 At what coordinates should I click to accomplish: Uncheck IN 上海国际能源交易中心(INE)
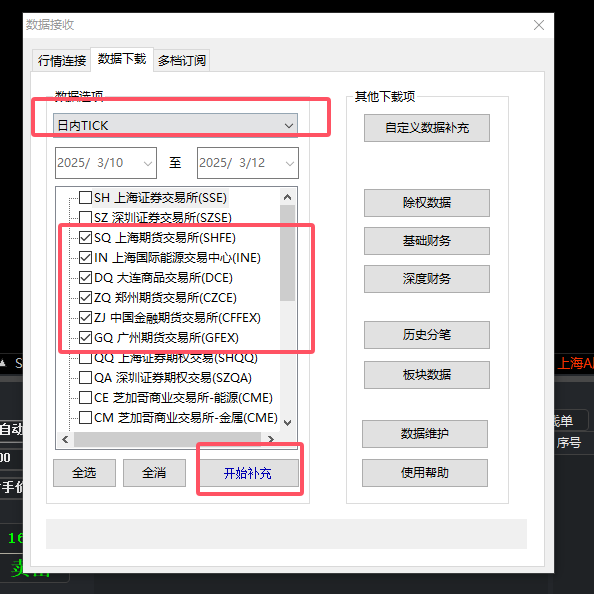coord(85,258)
